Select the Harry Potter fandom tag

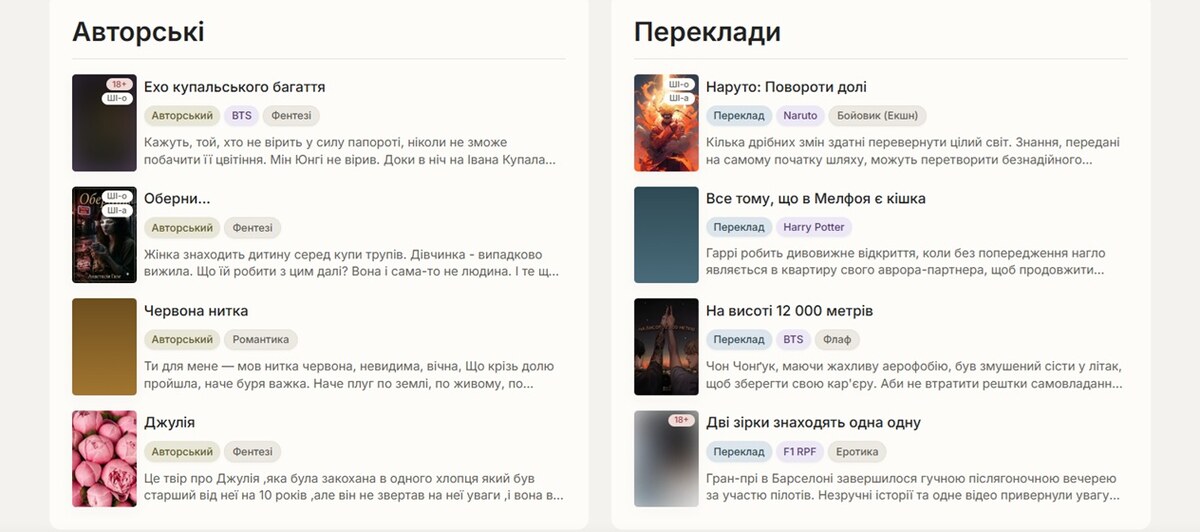click(x=814, y=228)
